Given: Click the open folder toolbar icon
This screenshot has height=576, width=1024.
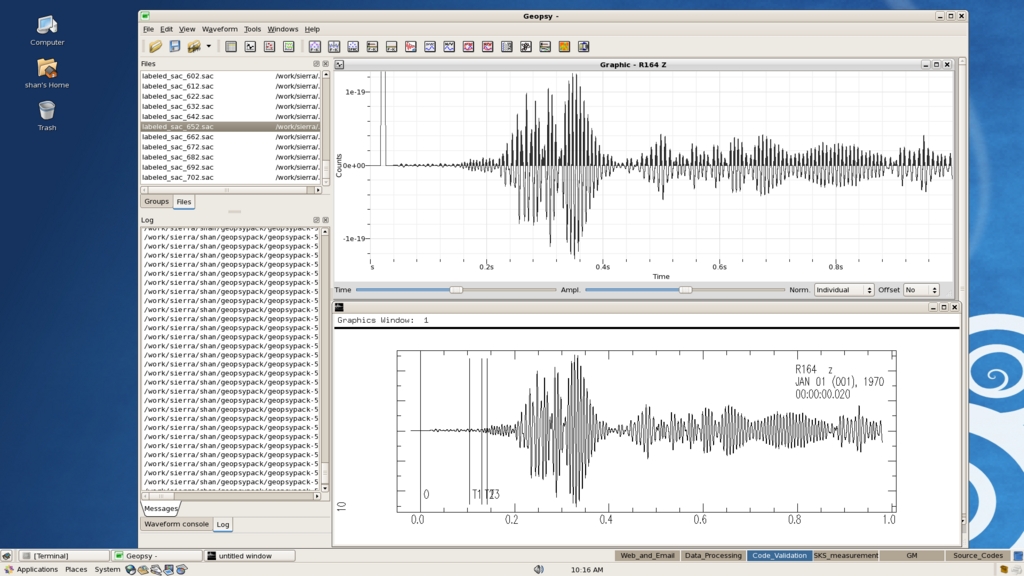Looking at the screenshot, I should tap(156, 46).
